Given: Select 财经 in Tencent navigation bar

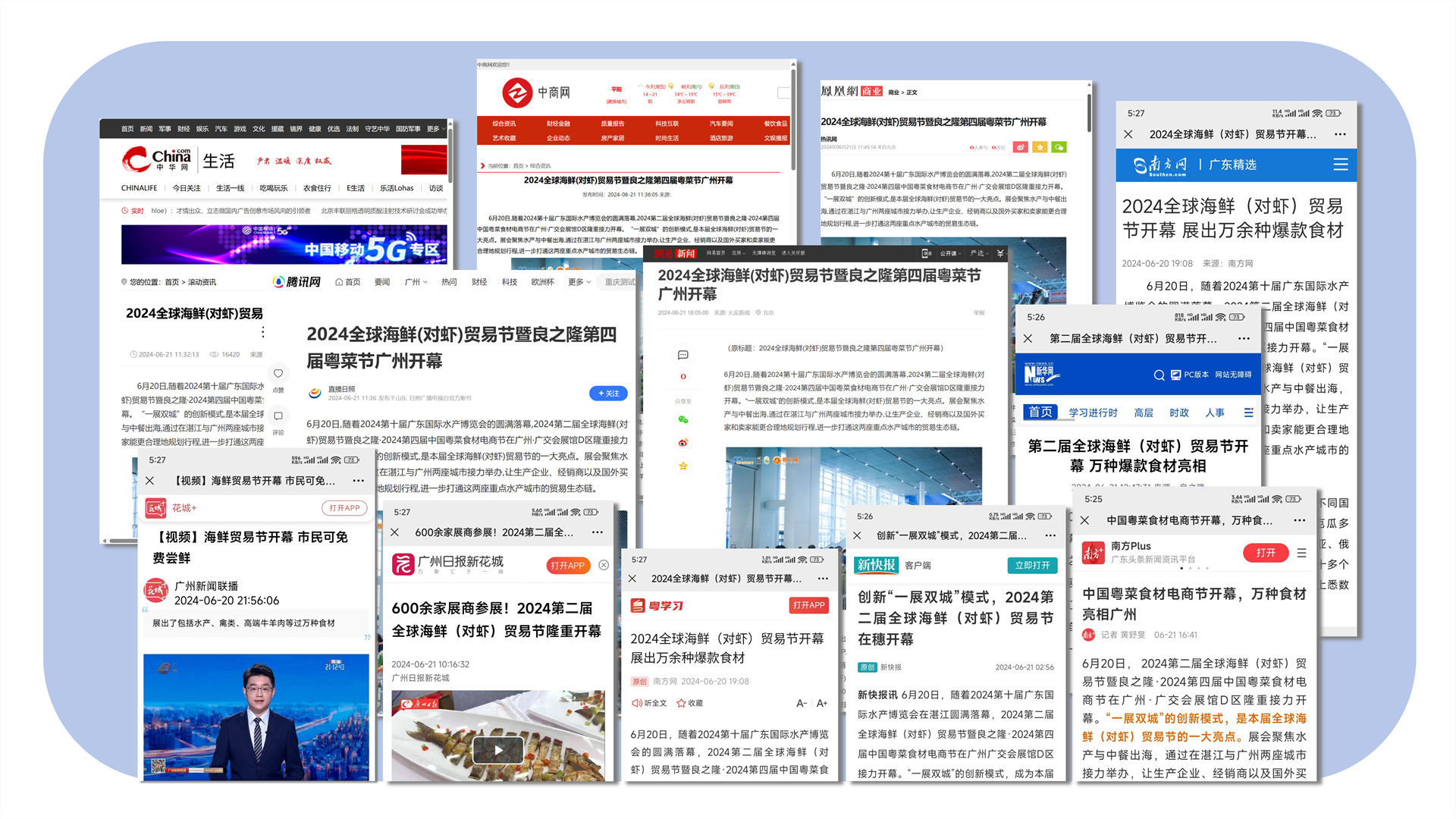Looking at the screenshot, I should [x=479, y=282].
